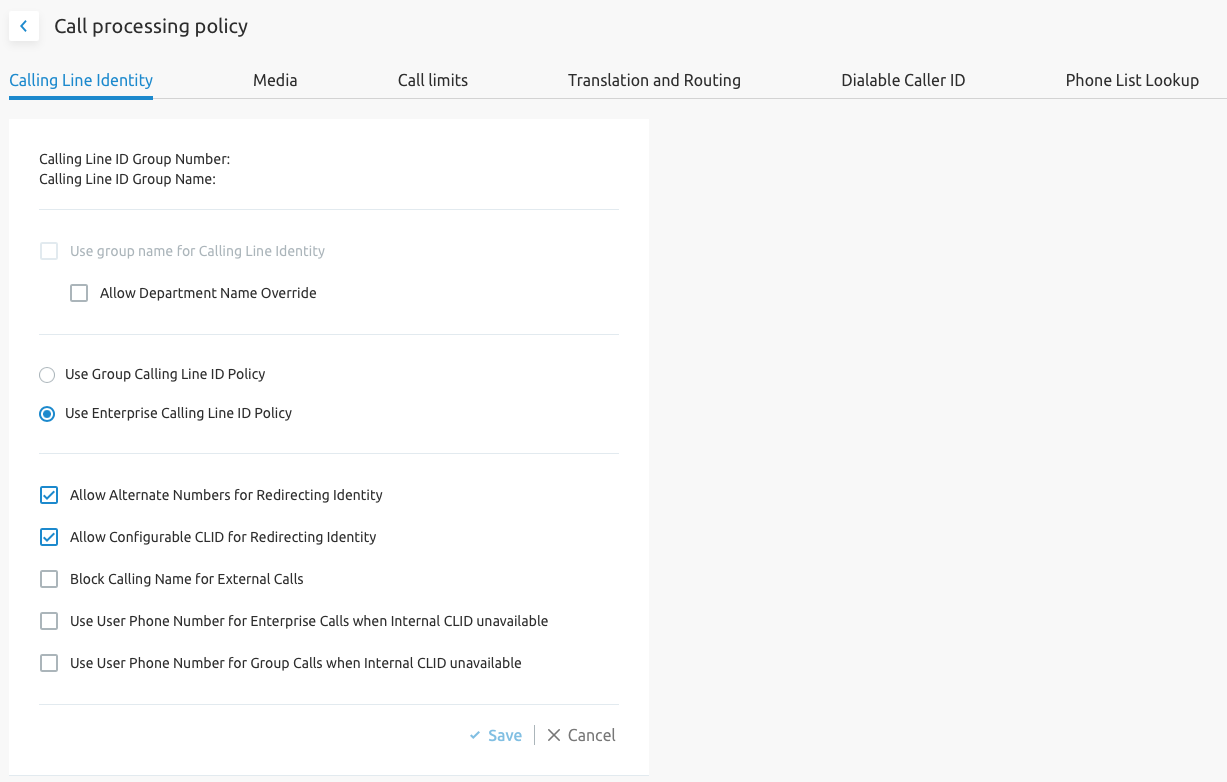This screenshot has width=1227, height=782.
Task: Open Translation and Routing tab
Action: [x=654, y=80]
